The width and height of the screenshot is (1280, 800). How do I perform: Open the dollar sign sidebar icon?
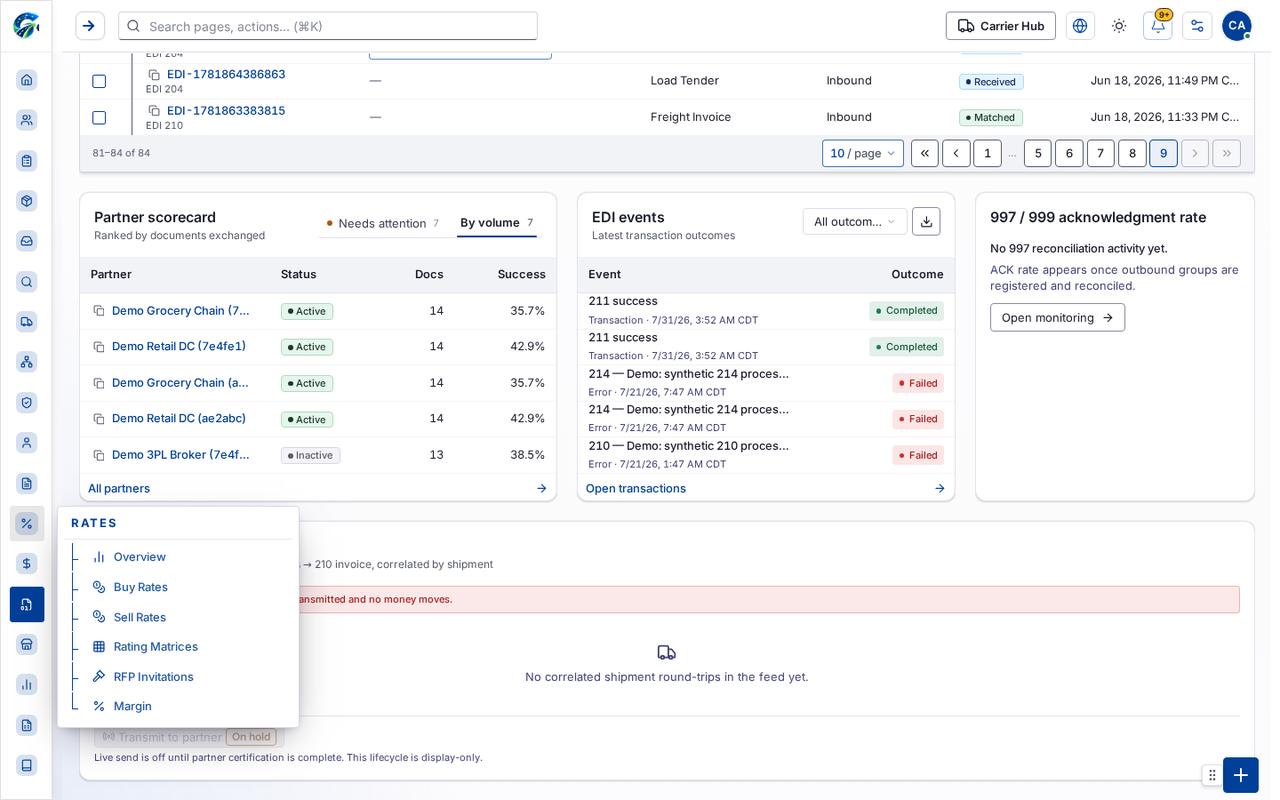27,563
